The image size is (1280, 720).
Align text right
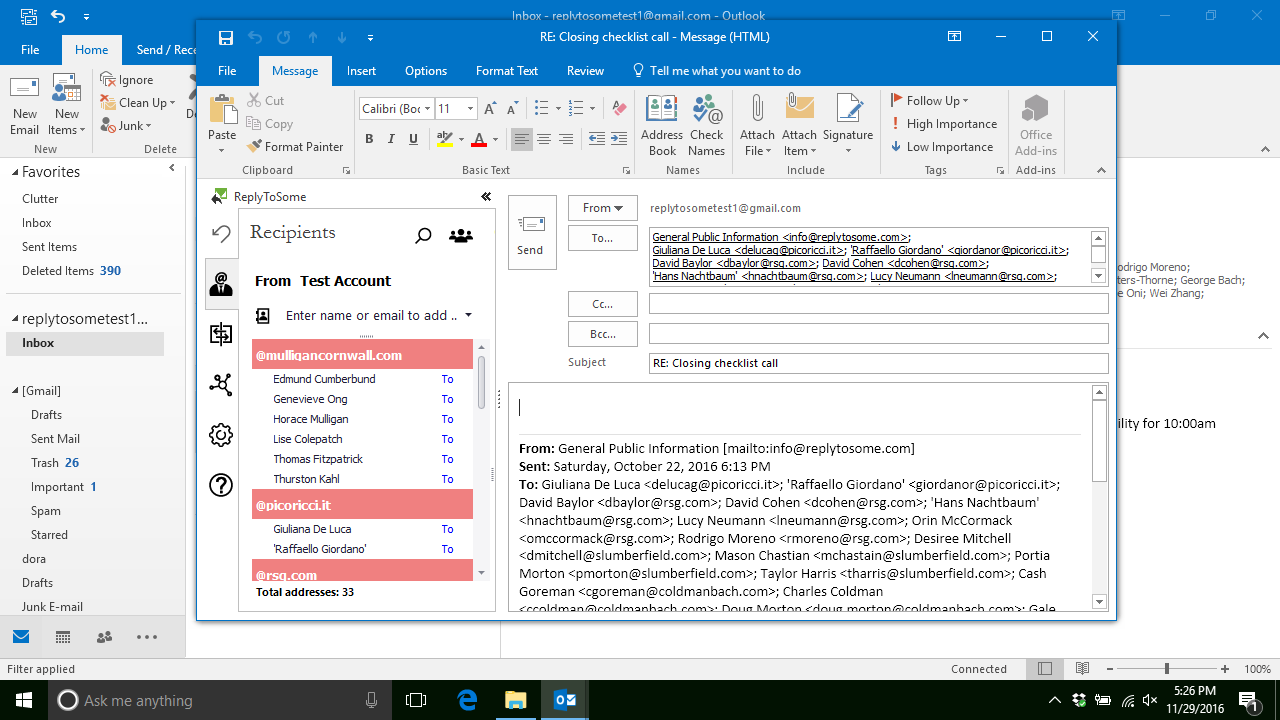[x=566, y=139]
